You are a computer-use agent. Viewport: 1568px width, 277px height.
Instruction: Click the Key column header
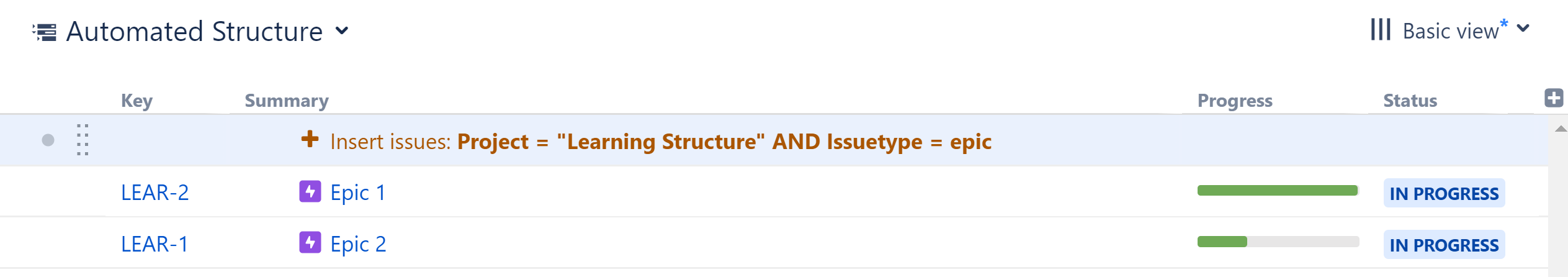click(x=137, y=101)
